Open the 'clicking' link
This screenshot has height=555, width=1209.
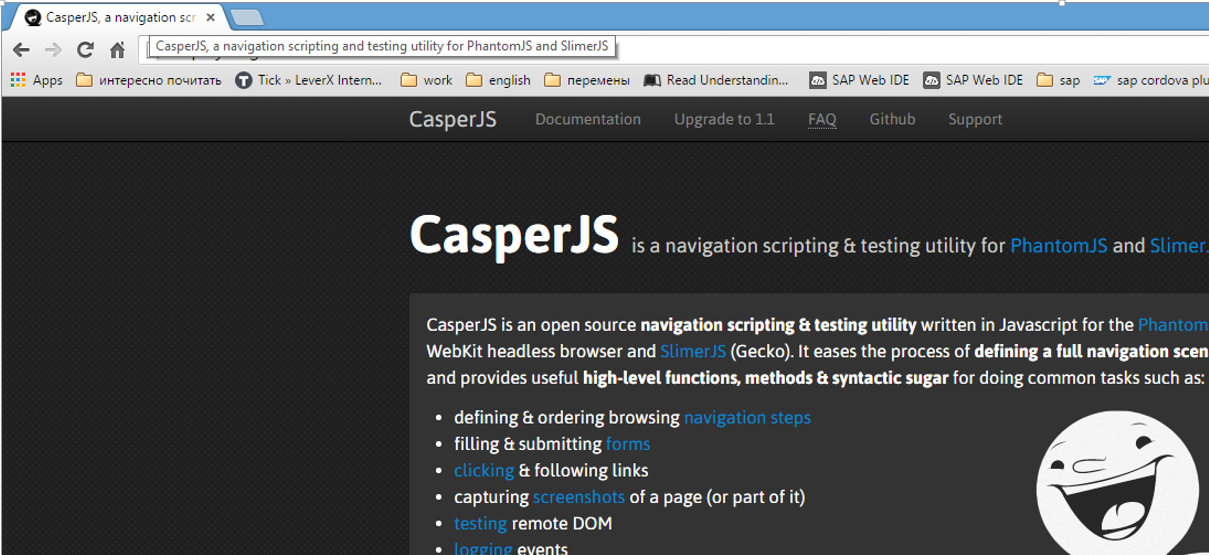484,470
